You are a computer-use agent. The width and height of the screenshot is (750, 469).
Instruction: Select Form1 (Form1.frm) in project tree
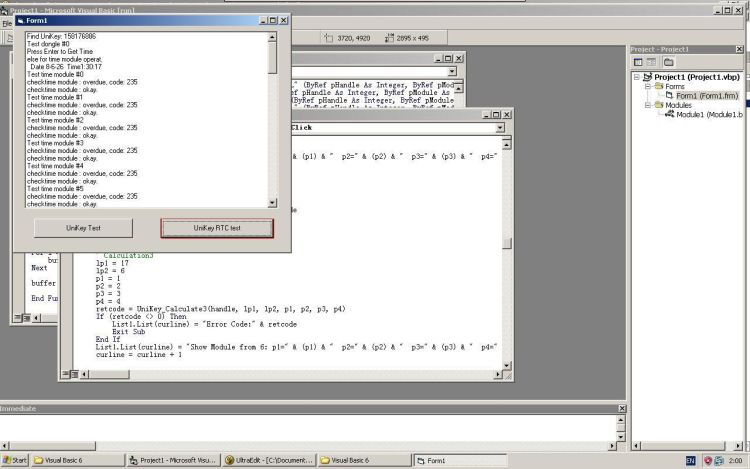pyautogui.click(x=706, y=96)
